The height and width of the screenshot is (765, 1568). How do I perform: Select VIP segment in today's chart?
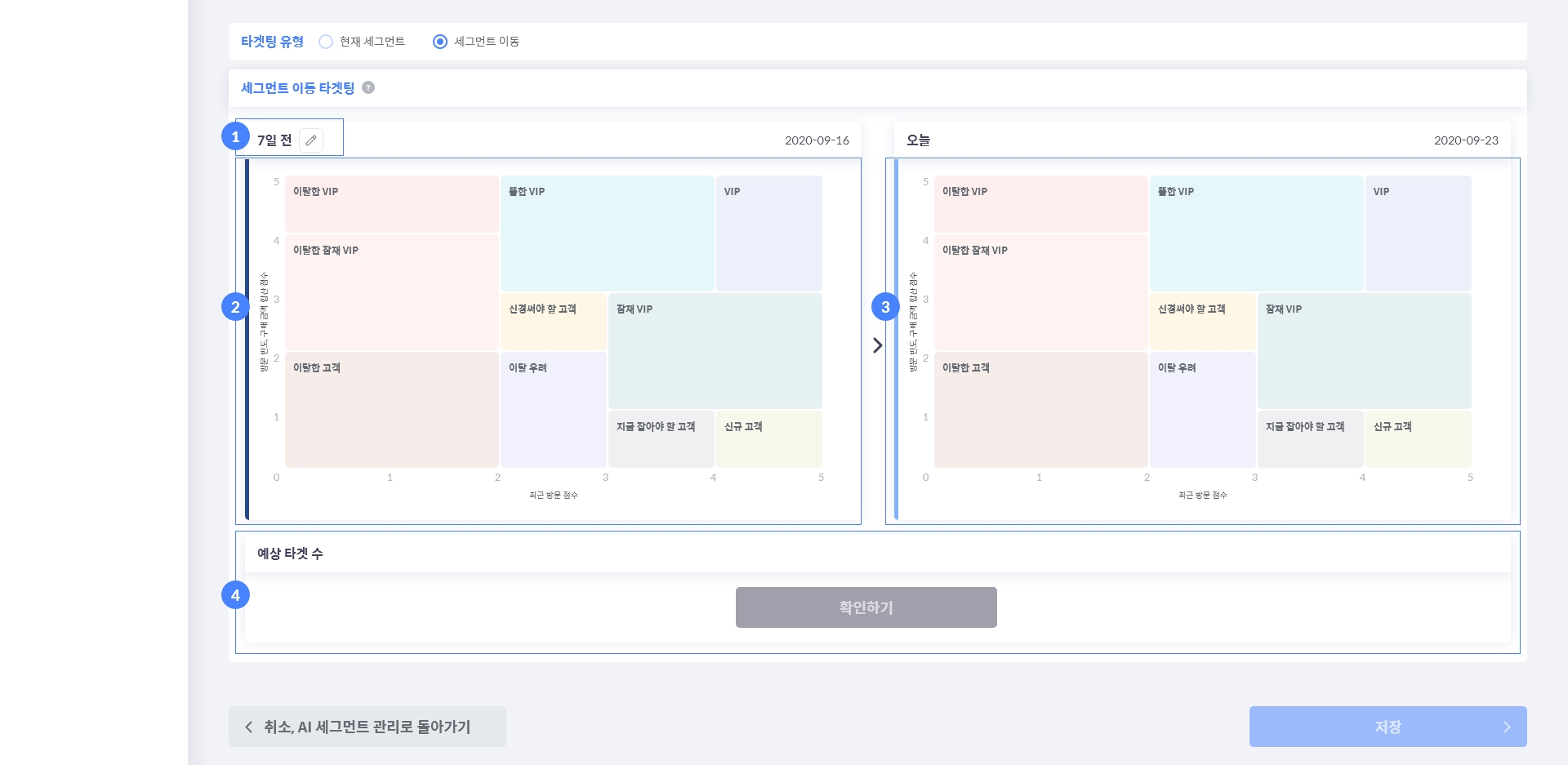point(1418,234)
